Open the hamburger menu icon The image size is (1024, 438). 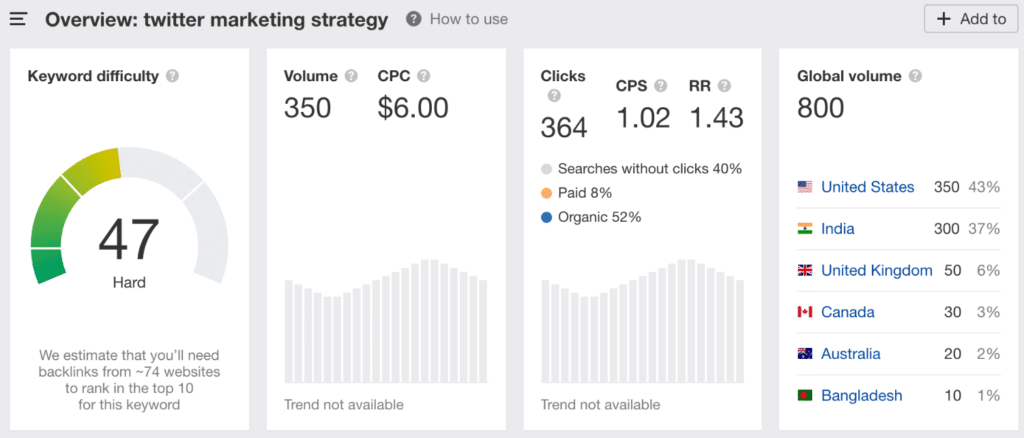click(18, 20)
